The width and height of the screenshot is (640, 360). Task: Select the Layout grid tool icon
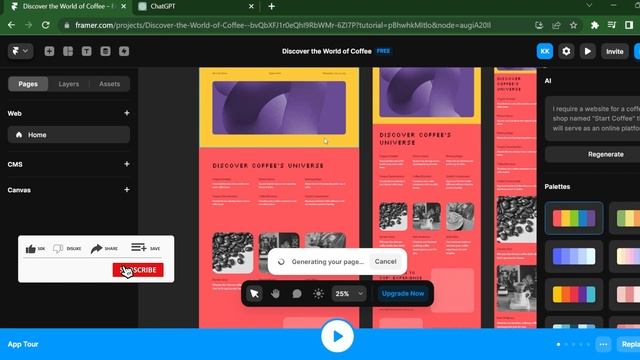click(68, 51)
